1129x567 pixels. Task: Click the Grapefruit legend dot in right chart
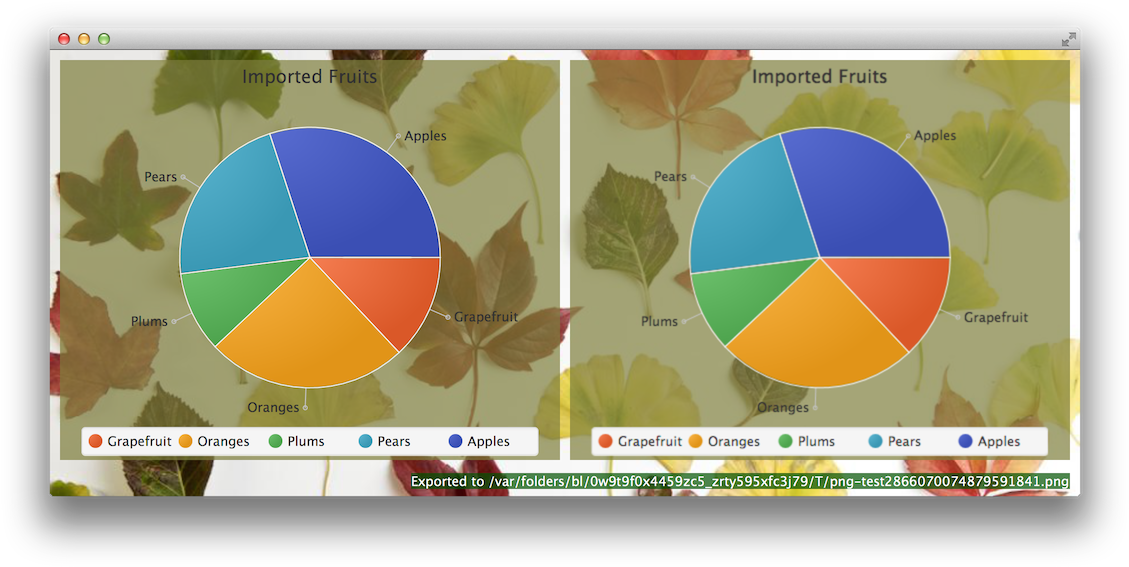(x=605, y=441)
